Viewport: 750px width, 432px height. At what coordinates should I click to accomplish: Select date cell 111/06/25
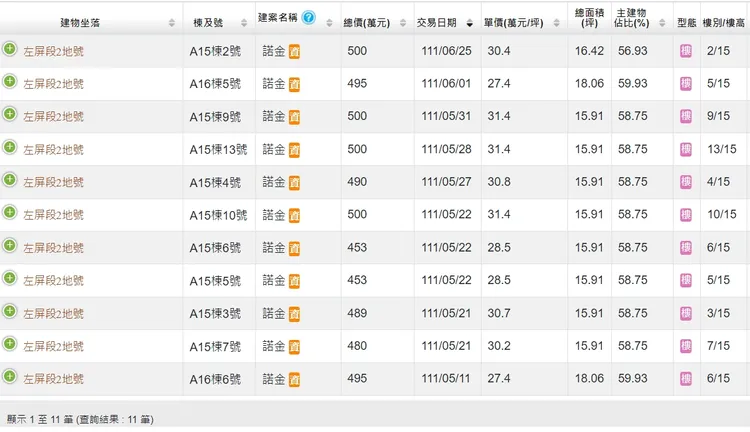pos(446,51)
